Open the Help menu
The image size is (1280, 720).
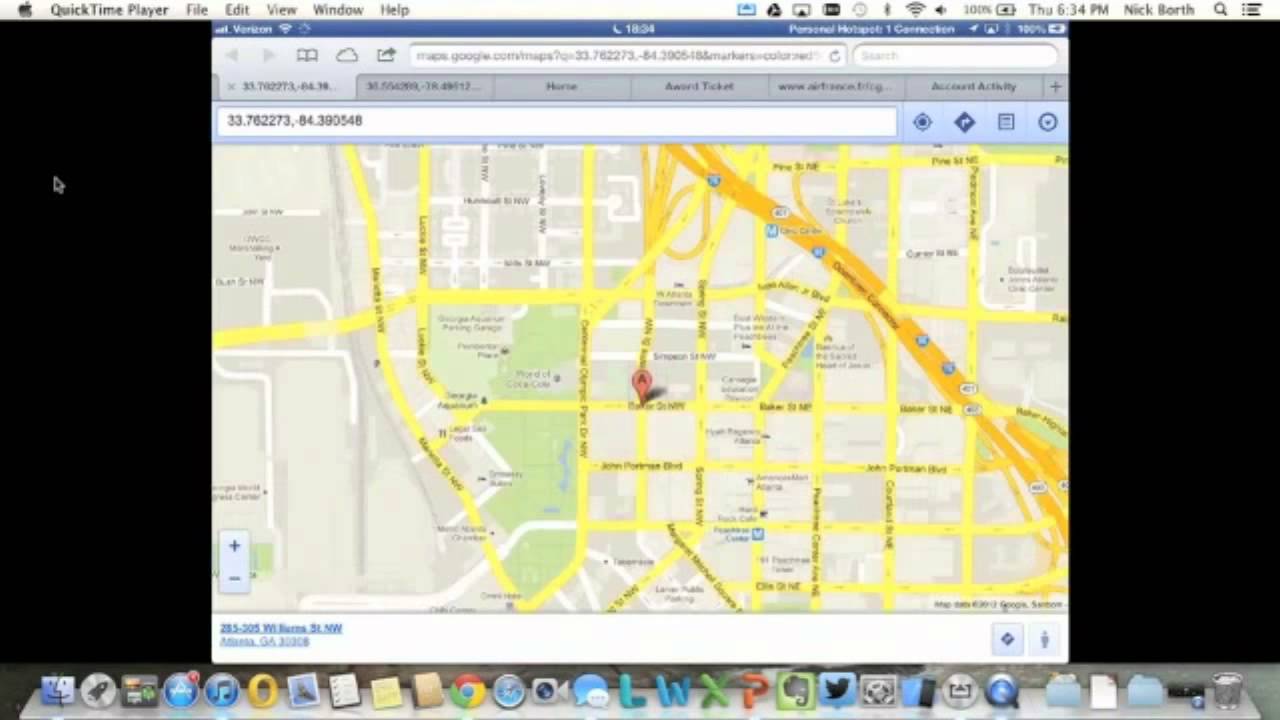point(395,10)
